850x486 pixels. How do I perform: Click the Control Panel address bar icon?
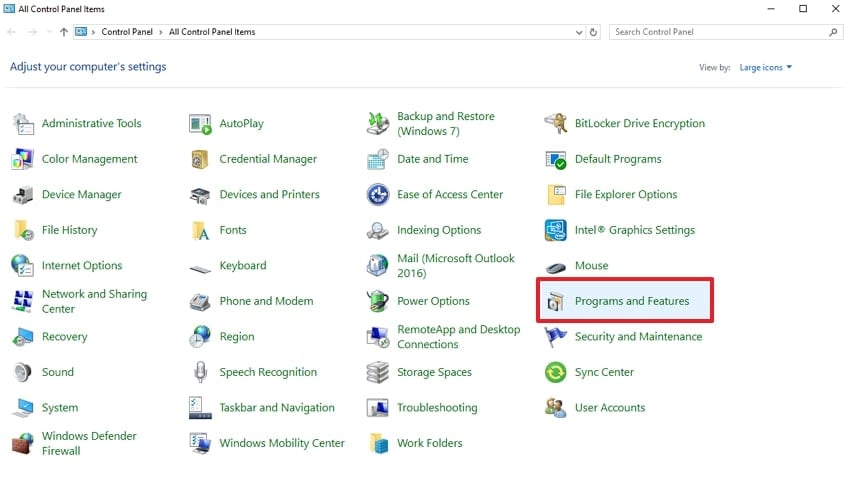81,32
